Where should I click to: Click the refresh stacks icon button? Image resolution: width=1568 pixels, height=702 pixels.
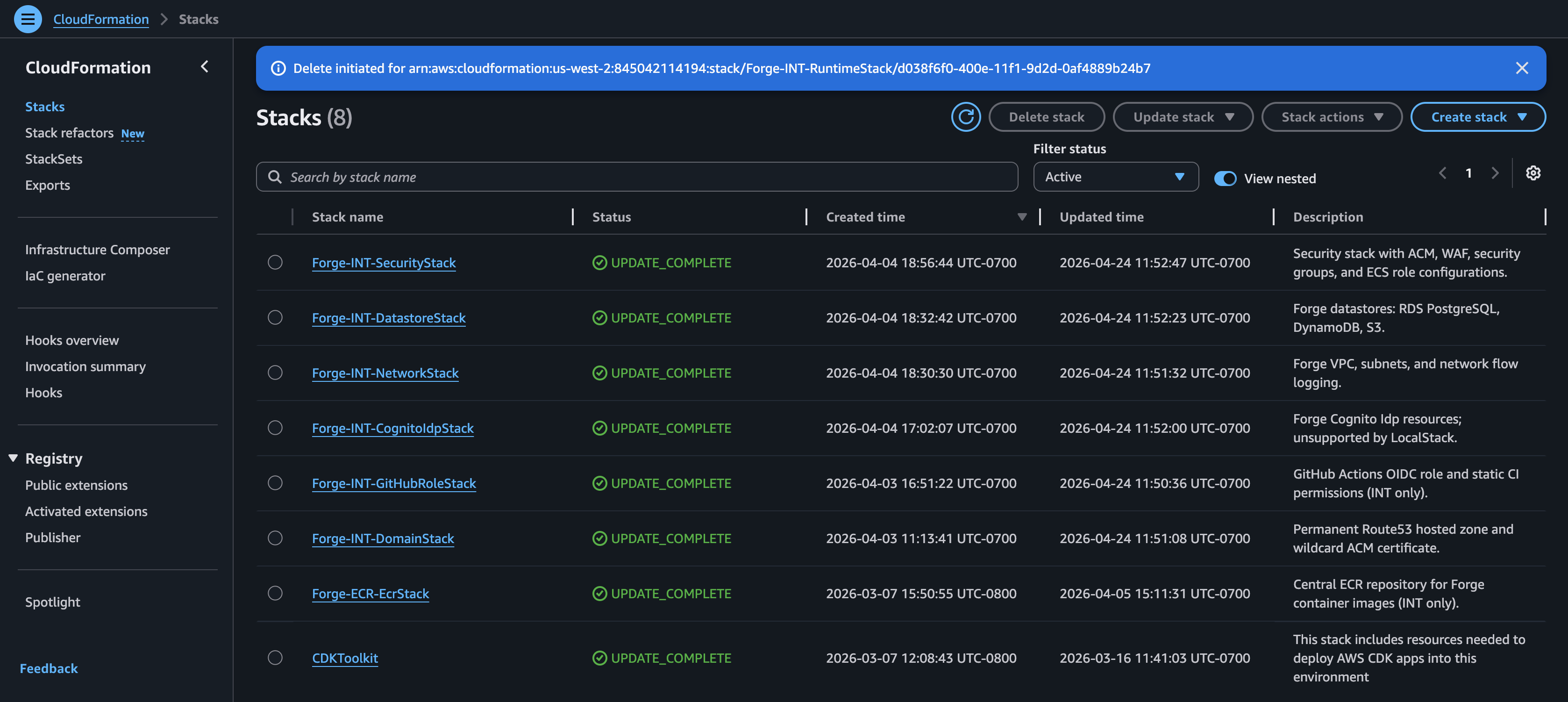click(x=965, y=117)
